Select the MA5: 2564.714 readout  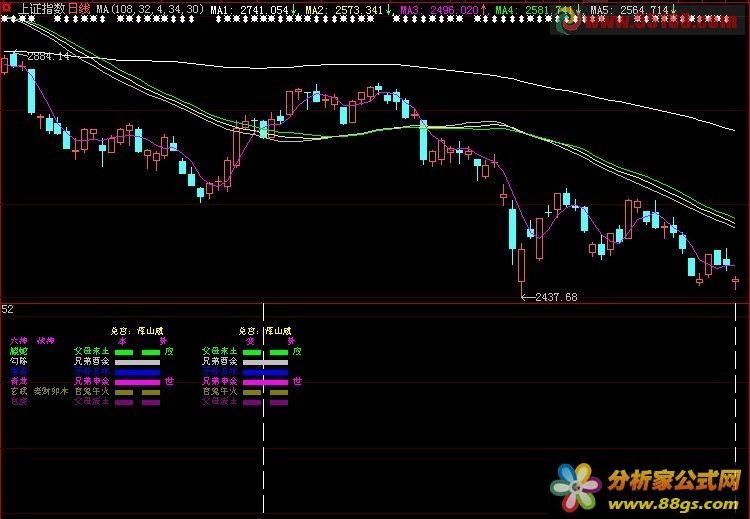(x=629, y=10)
